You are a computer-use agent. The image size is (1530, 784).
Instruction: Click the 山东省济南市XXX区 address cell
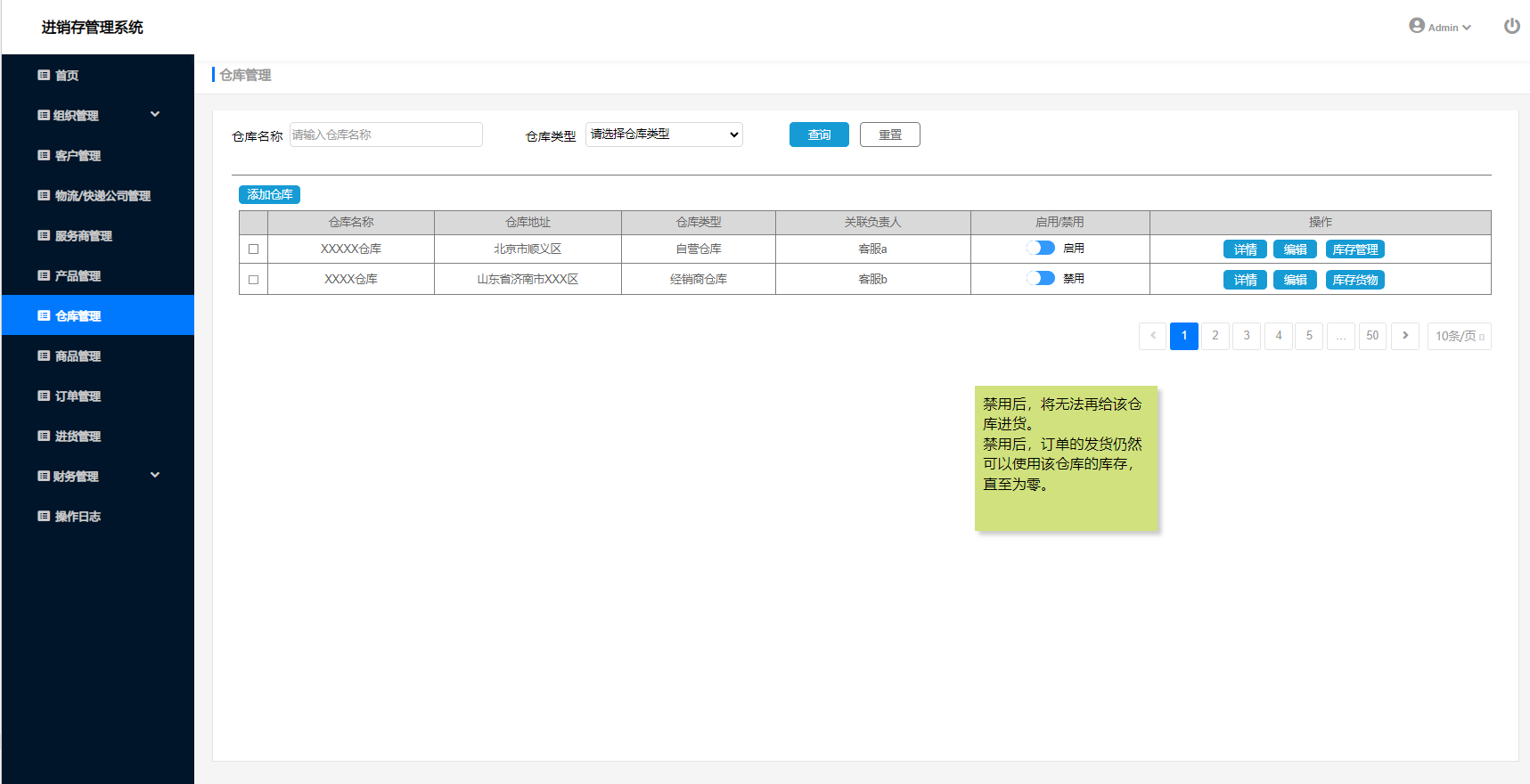528,279
